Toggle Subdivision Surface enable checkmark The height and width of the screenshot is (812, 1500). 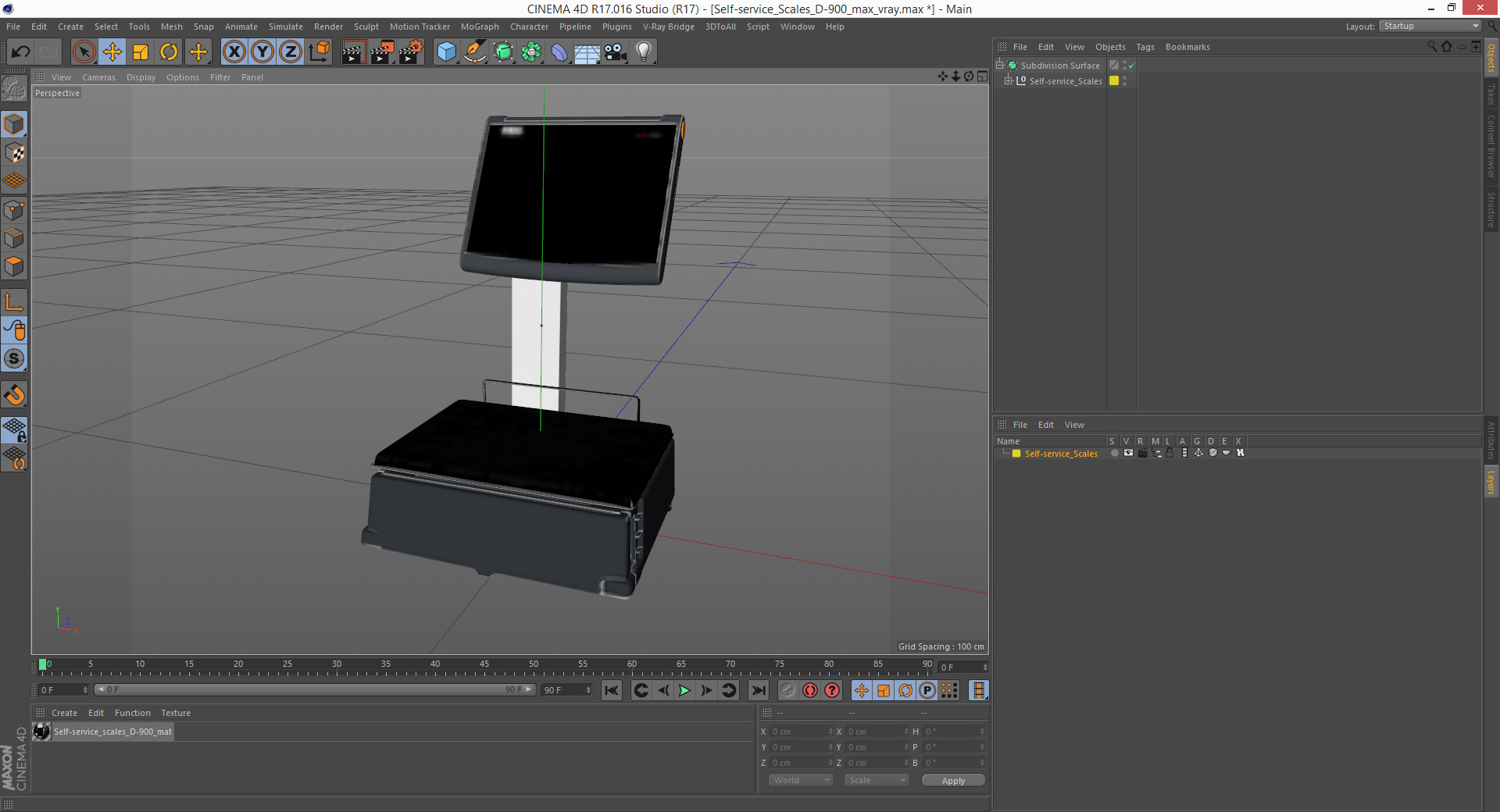coord(1132,66)
